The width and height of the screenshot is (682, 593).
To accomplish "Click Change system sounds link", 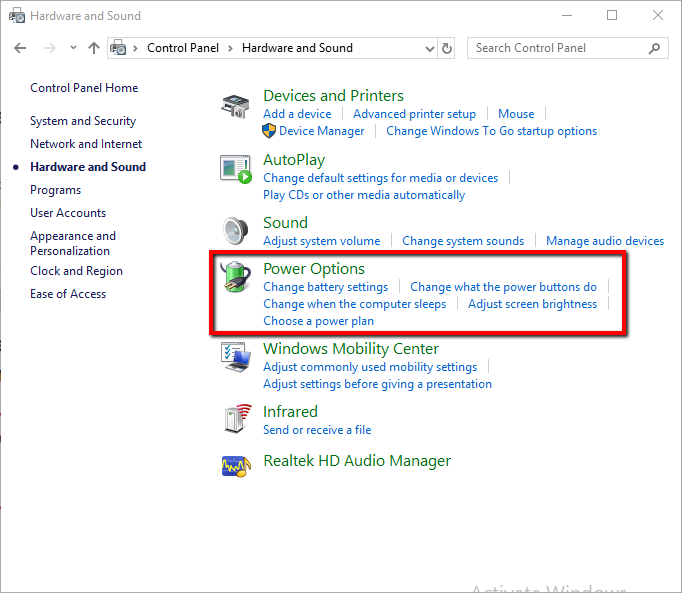I will pyautogui.click(x=463, y=241).
